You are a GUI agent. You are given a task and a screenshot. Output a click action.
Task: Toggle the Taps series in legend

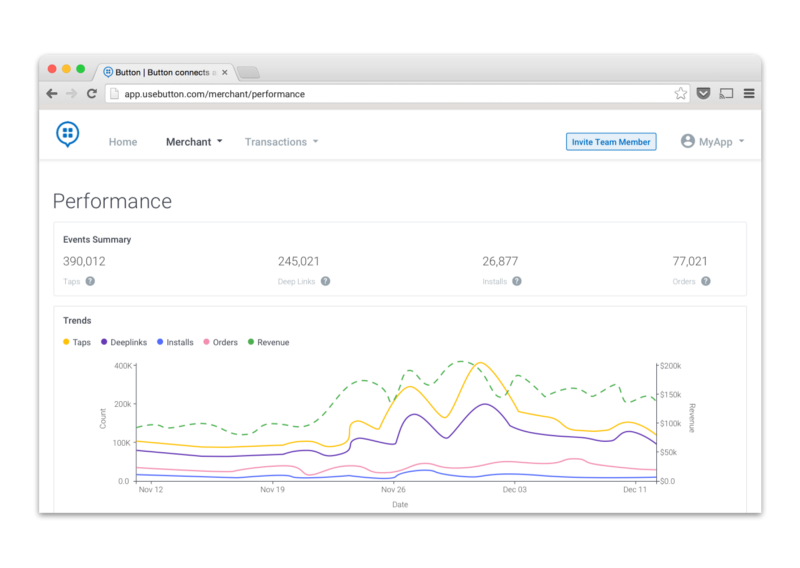(x=77, y=342)
